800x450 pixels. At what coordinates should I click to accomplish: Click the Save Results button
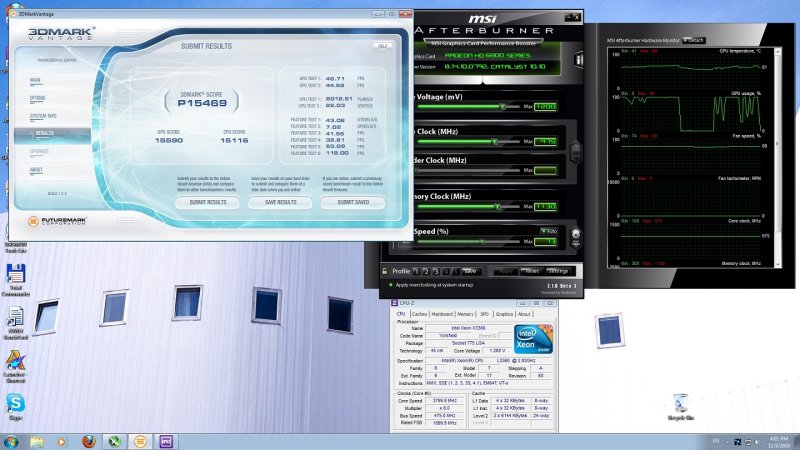pos(280,203)
